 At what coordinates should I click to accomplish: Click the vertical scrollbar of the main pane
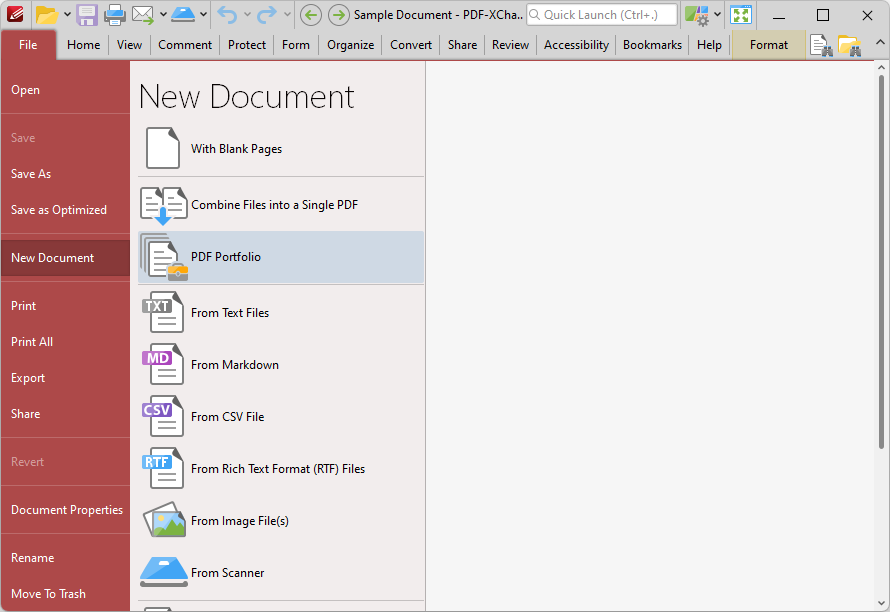[881, 261]
